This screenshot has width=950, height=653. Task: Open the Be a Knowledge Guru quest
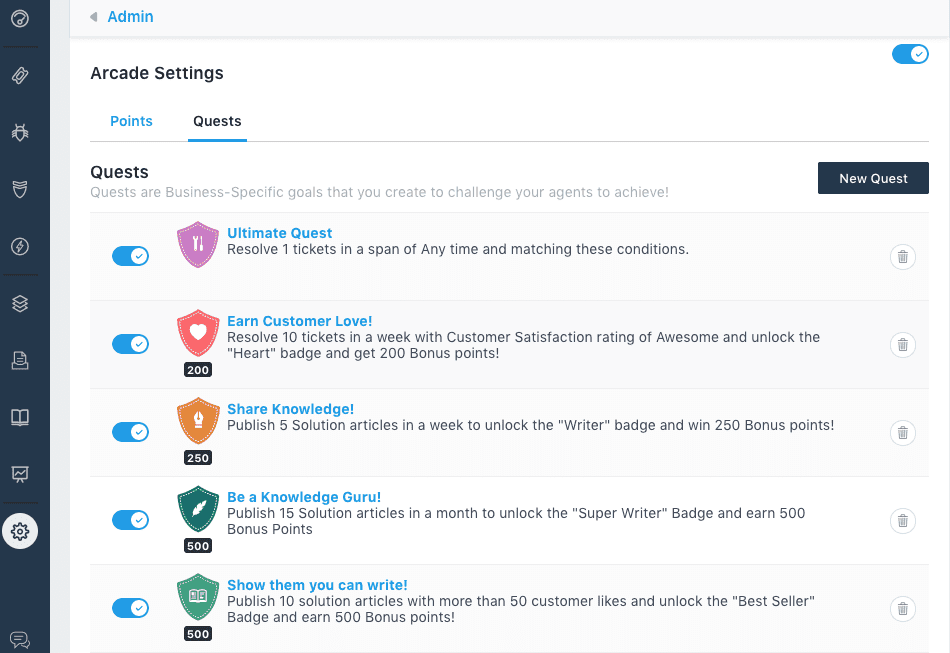coord(303,496)
